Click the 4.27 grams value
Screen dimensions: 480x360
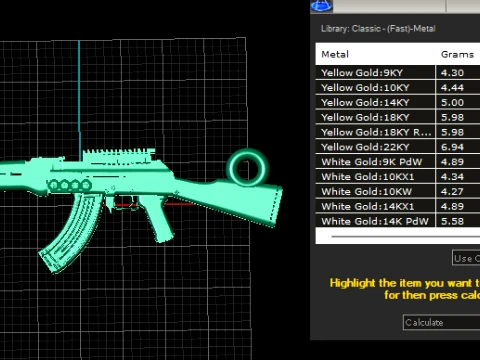tap(452, 191)
